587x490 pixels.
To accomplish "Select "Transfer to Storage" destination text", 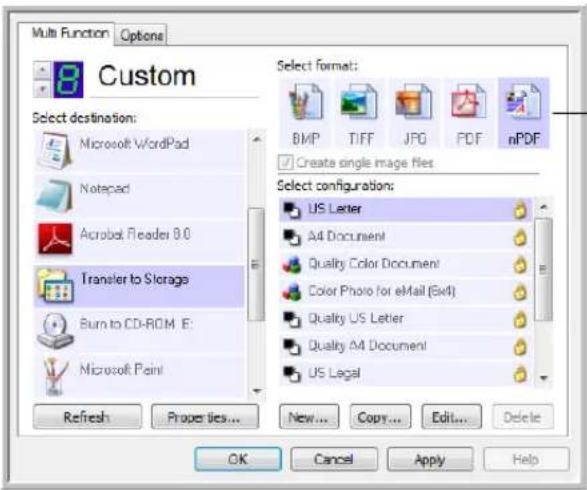I will 135,279.
